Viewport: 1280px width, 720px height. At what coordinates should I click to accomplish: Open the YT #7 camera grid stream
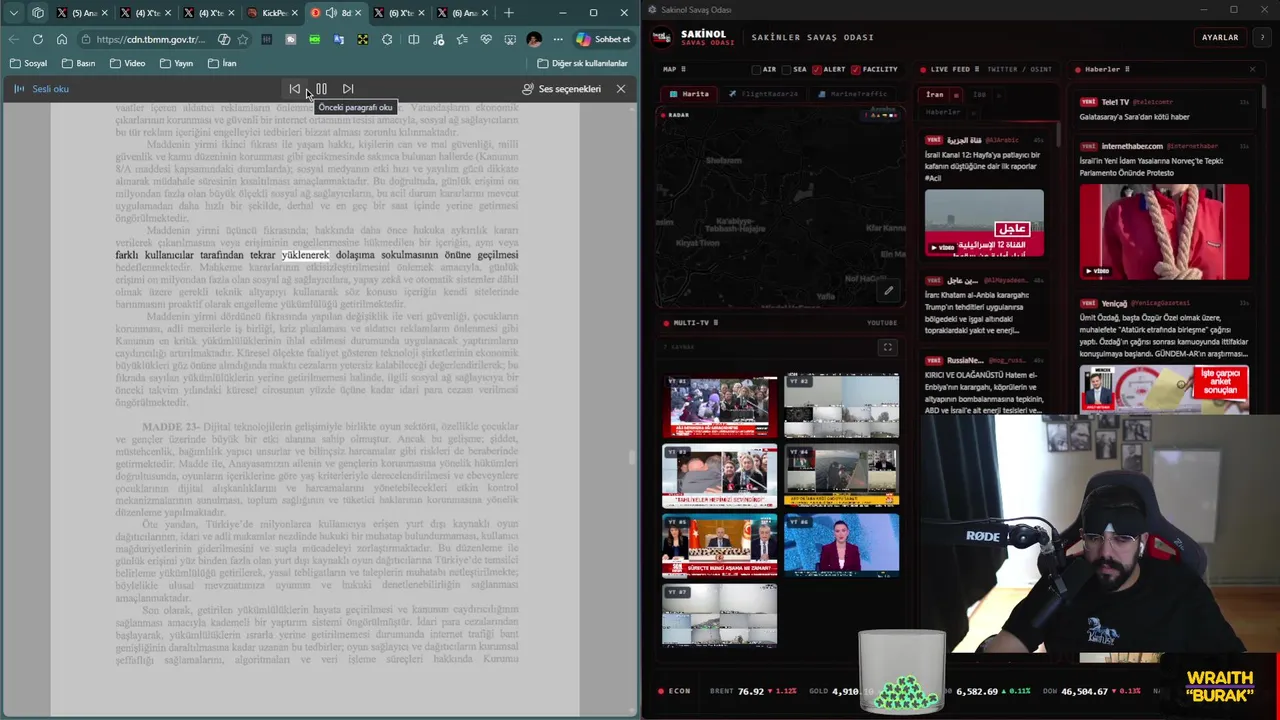pos(720,615)
